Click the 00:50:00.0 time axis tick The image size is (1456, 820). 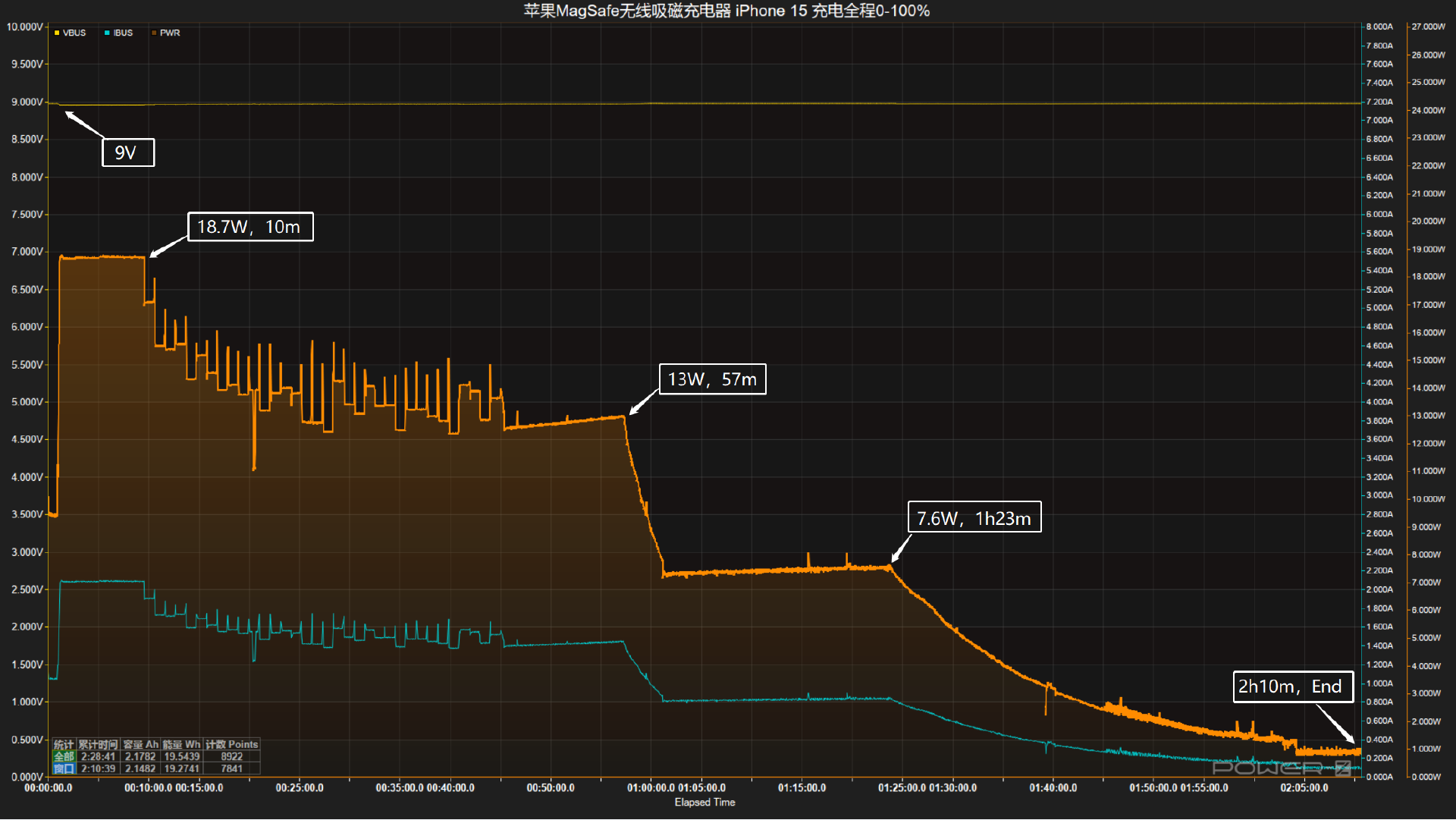[x=551, y=788]
